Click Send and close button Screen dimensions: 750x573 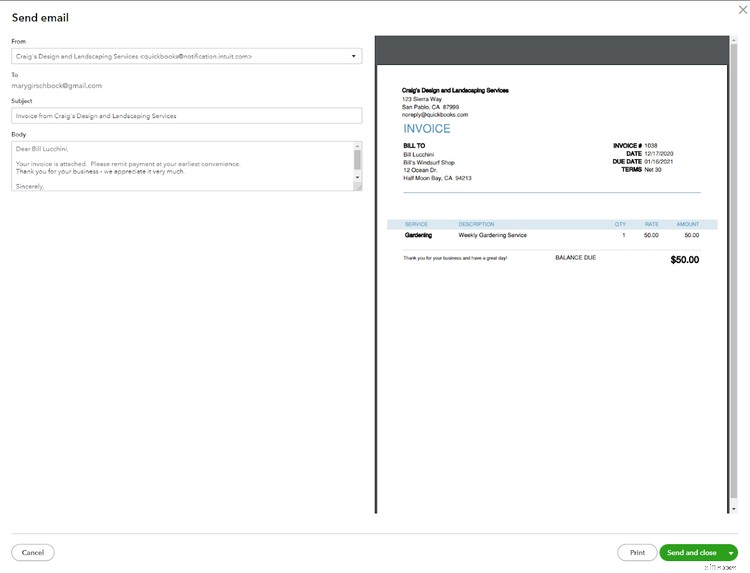pos(692,552)
